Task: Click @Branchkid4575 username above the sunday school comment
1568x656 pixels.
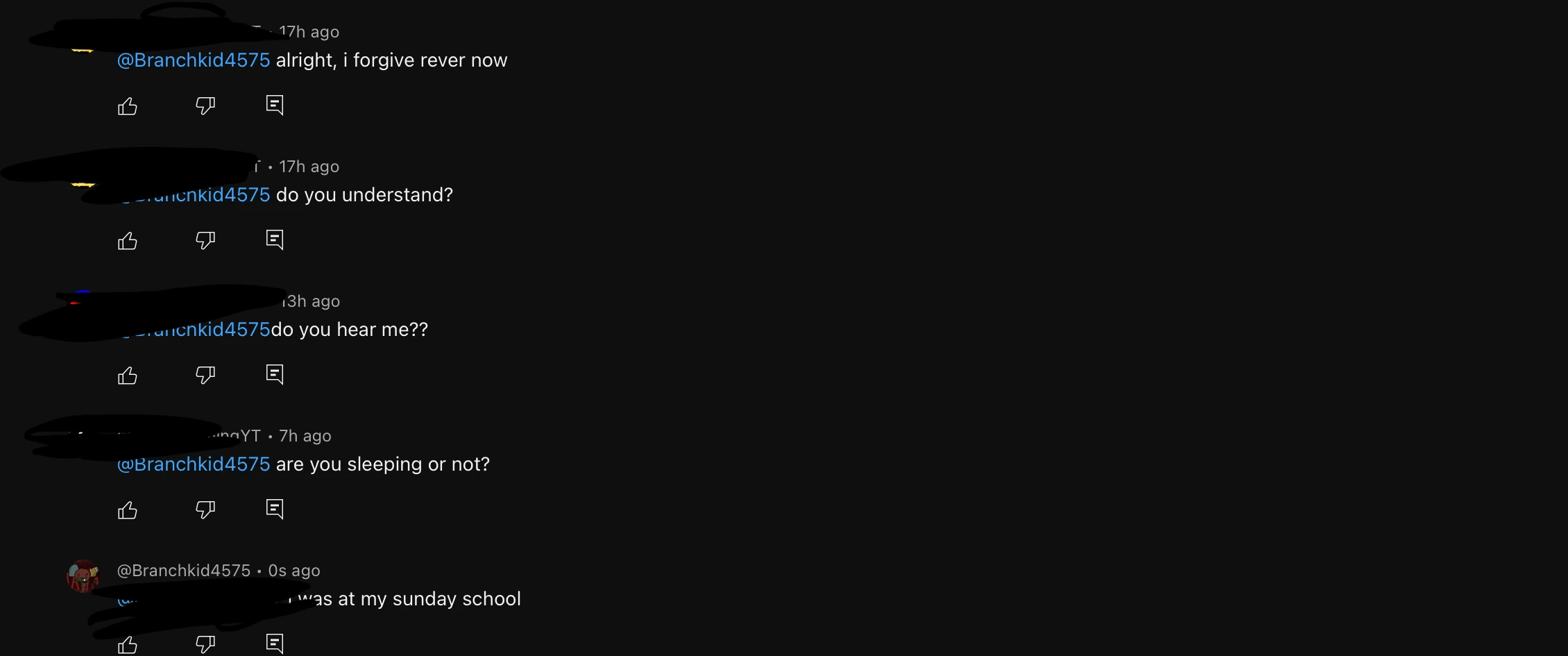Action: click(x=183, y=569)
